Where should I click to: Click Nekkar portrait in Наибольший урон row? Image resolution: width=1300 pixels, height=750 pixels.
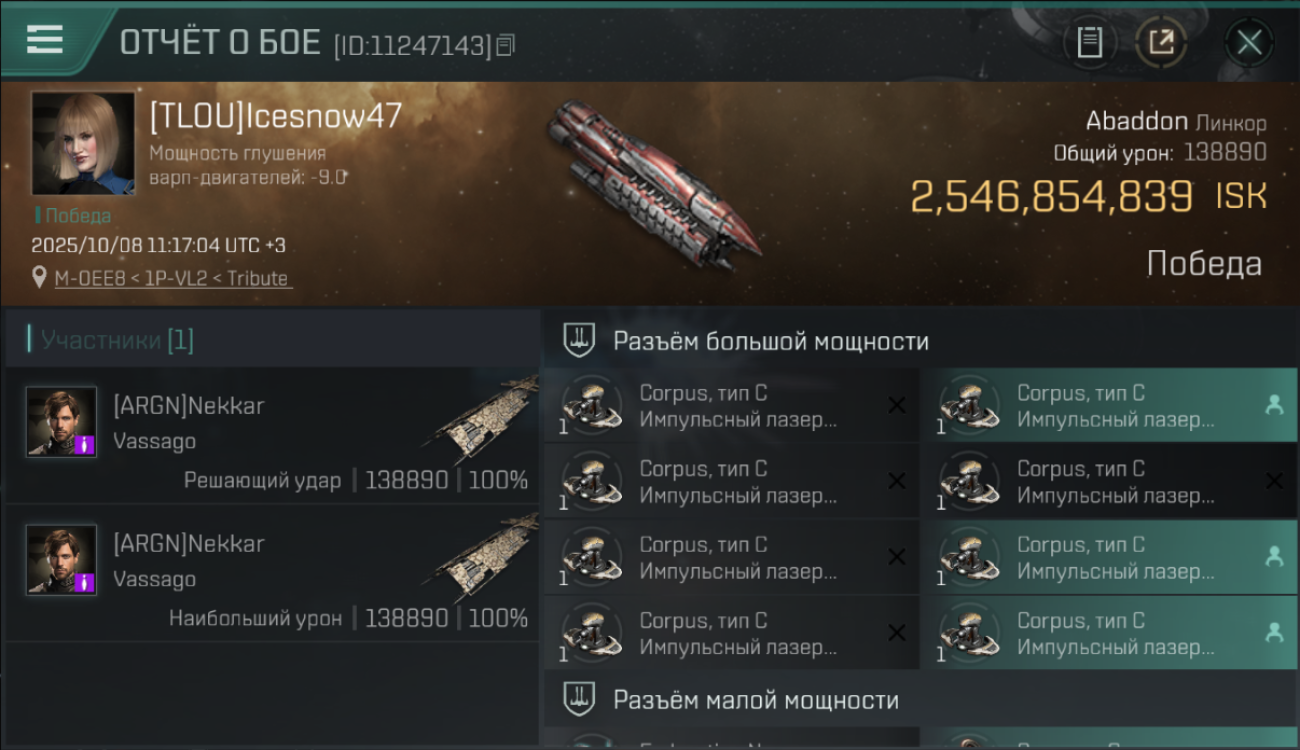(61, 559)
